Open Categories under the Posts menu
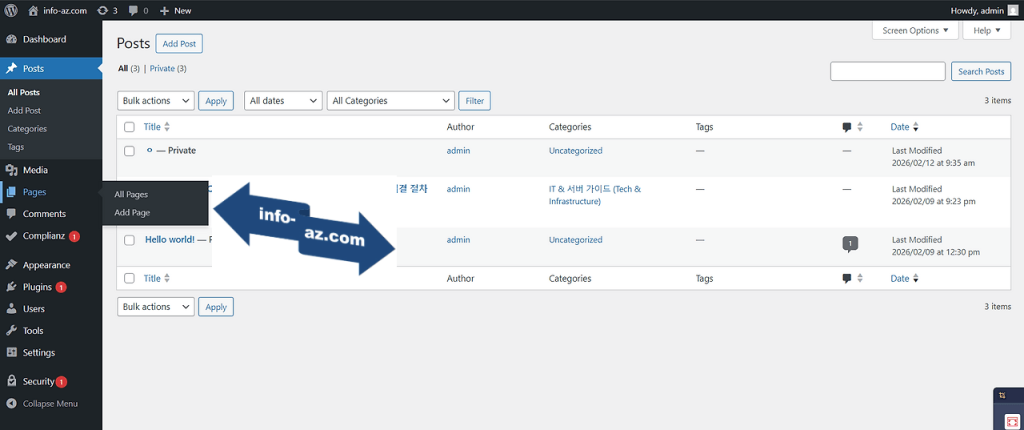 (27, 129)
